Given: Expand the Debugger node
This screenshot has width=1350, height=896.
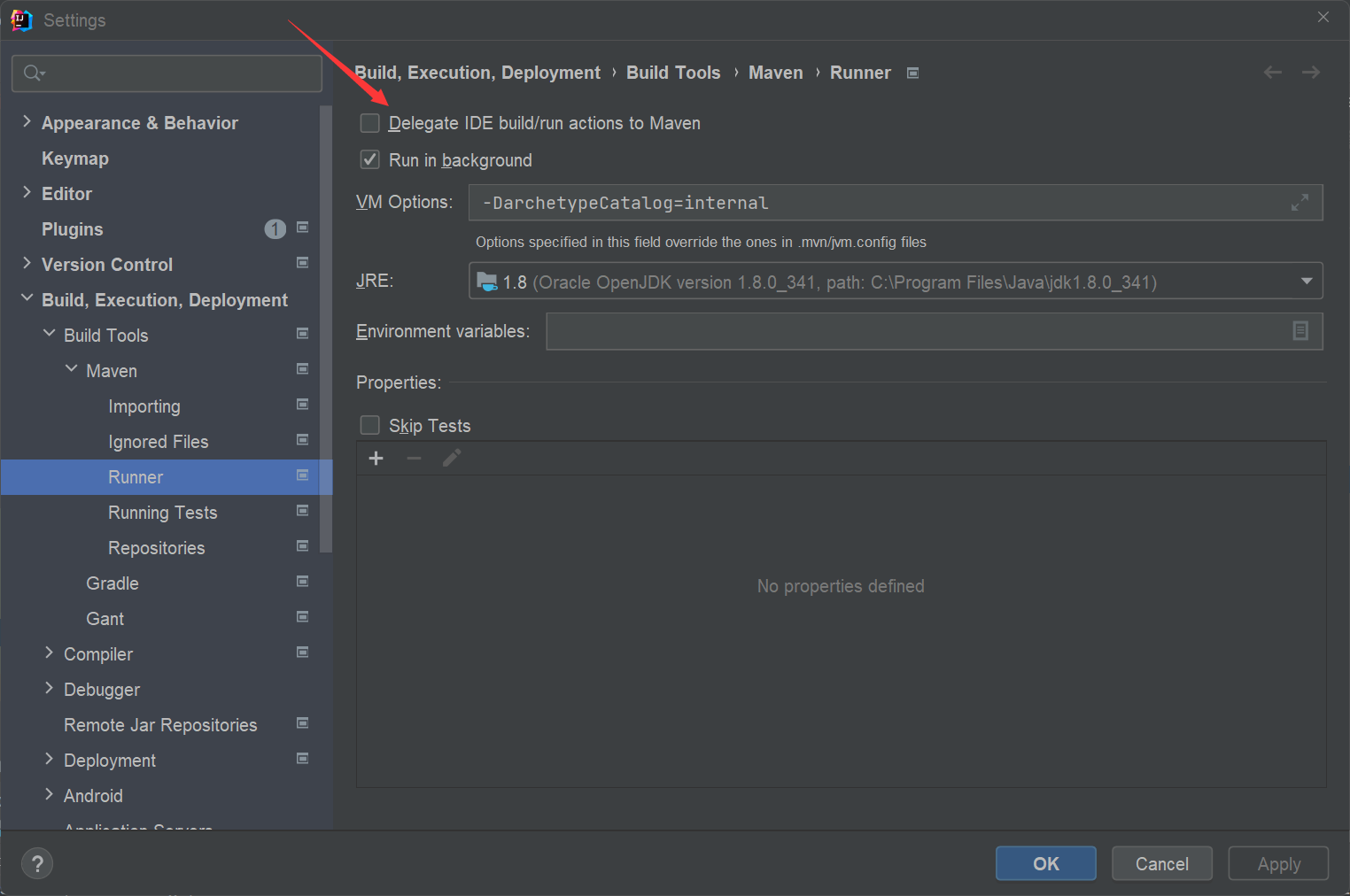Looking at the screenshot, I should click(49, 689).
